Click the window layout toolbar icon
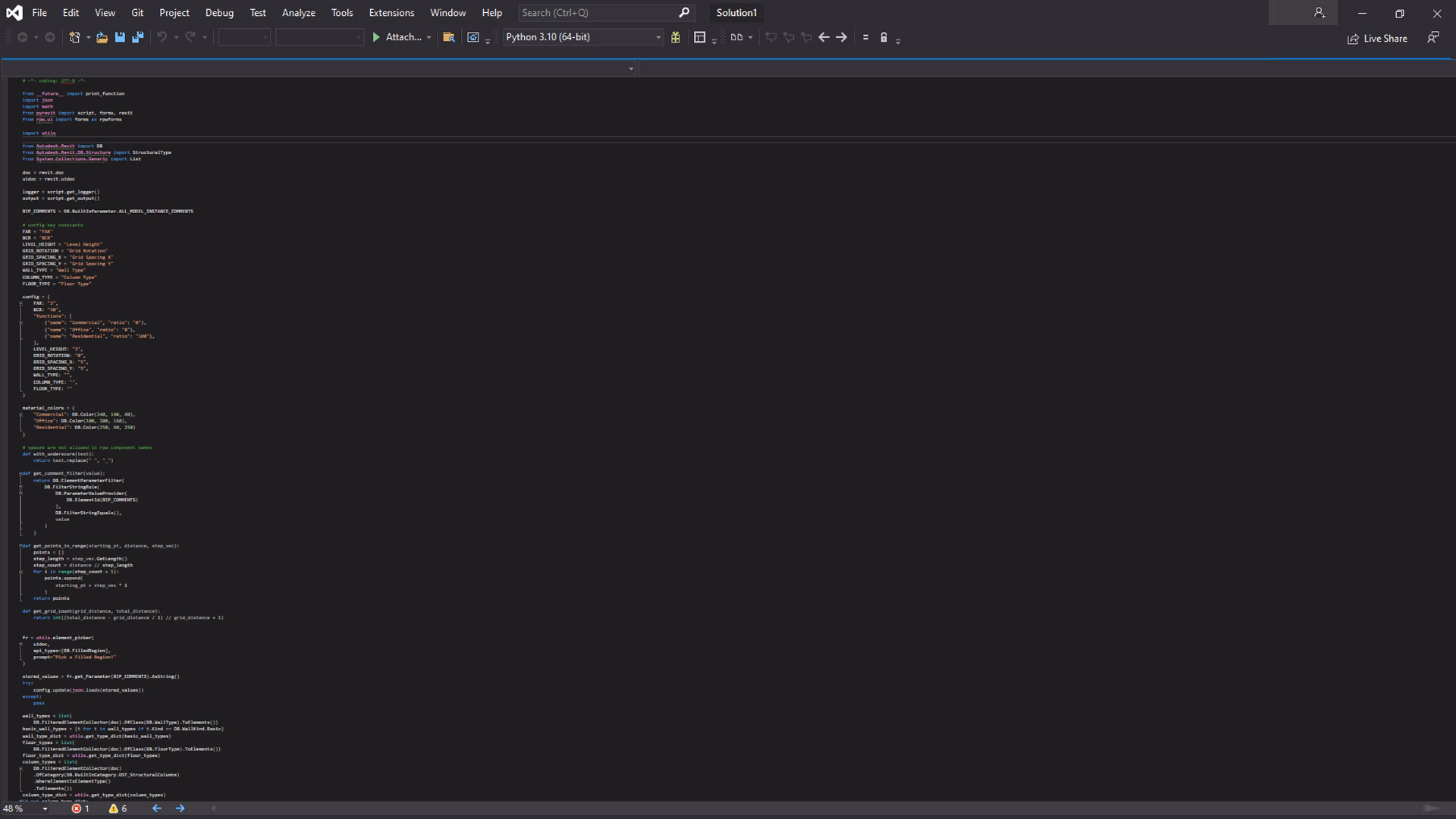The image size is (1456, 819). pyautogui.click(x=700, y=37)
